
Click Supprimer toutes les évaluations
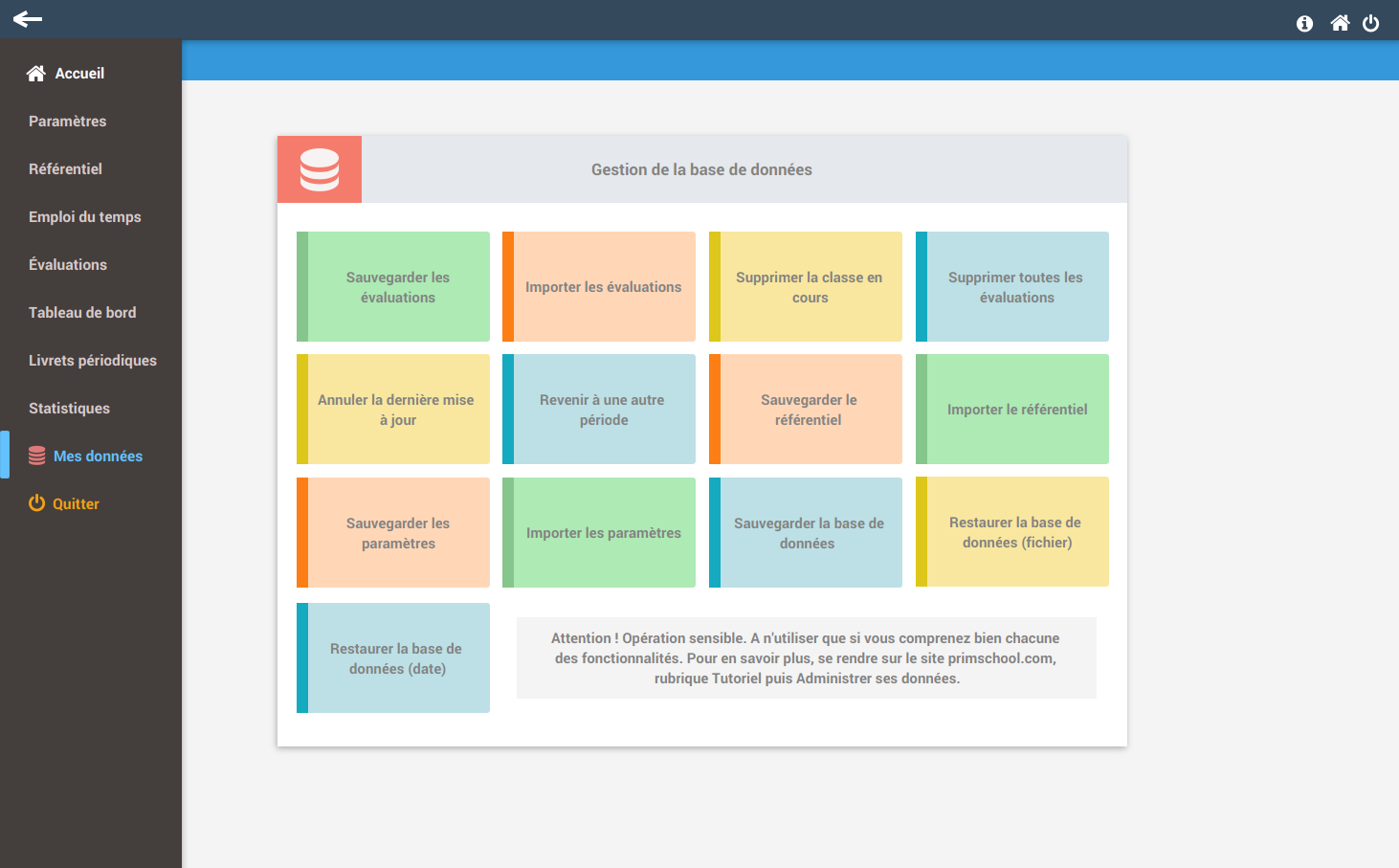(1012, 287)
